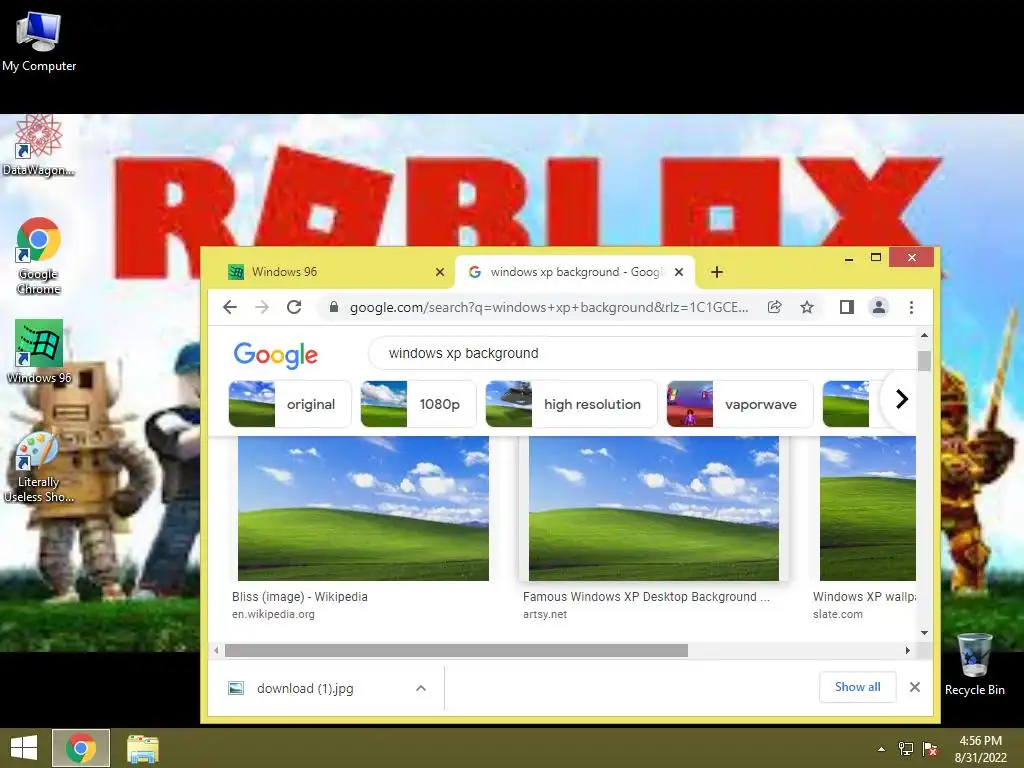Image resolution: width=1024 pixels, height=768 pixels.
Task: Open artsy.net Bliss image thumbnail
Action: click(654, 508)
